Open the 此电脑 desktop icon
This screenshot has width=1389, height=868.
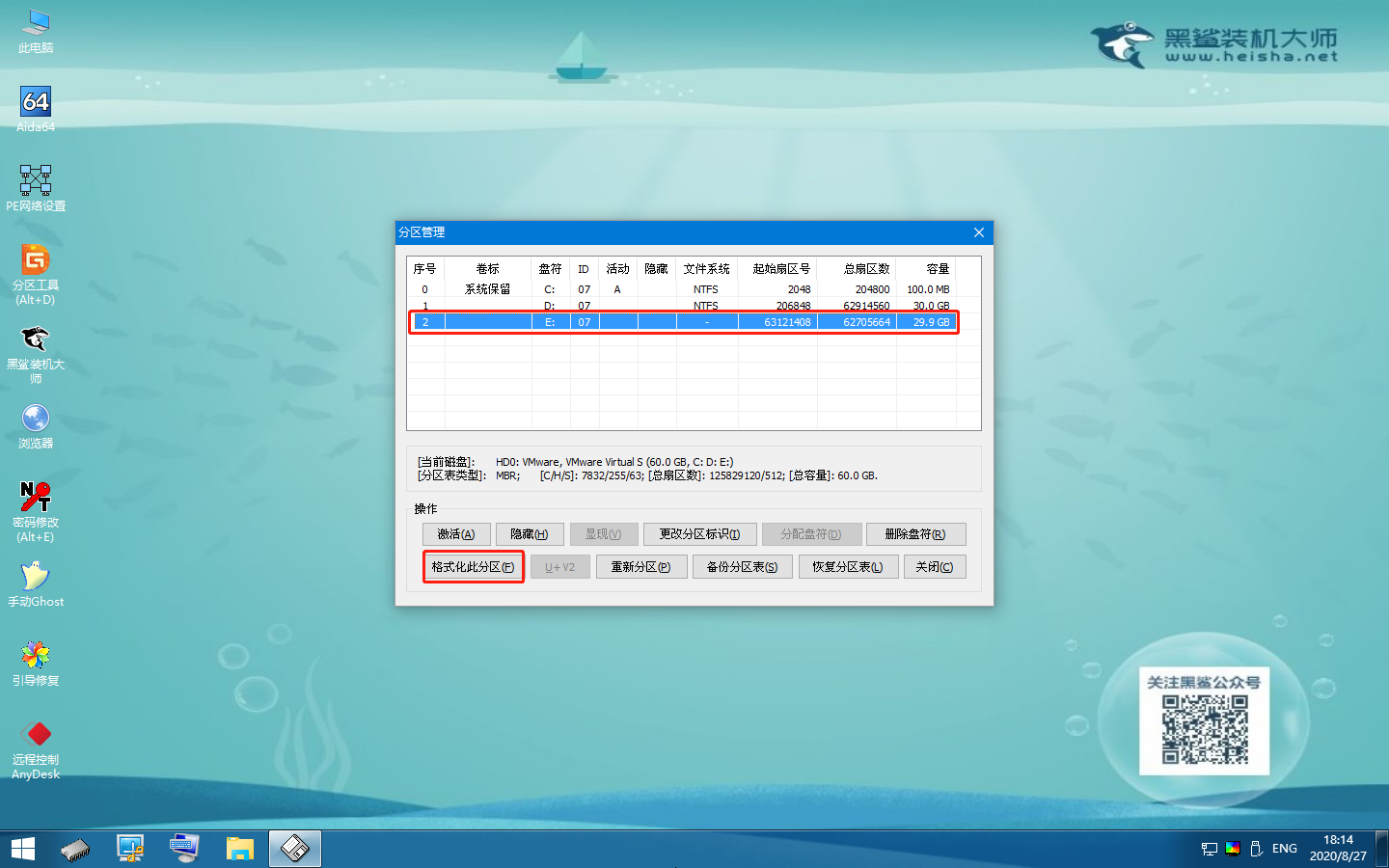tap(36, 31)
